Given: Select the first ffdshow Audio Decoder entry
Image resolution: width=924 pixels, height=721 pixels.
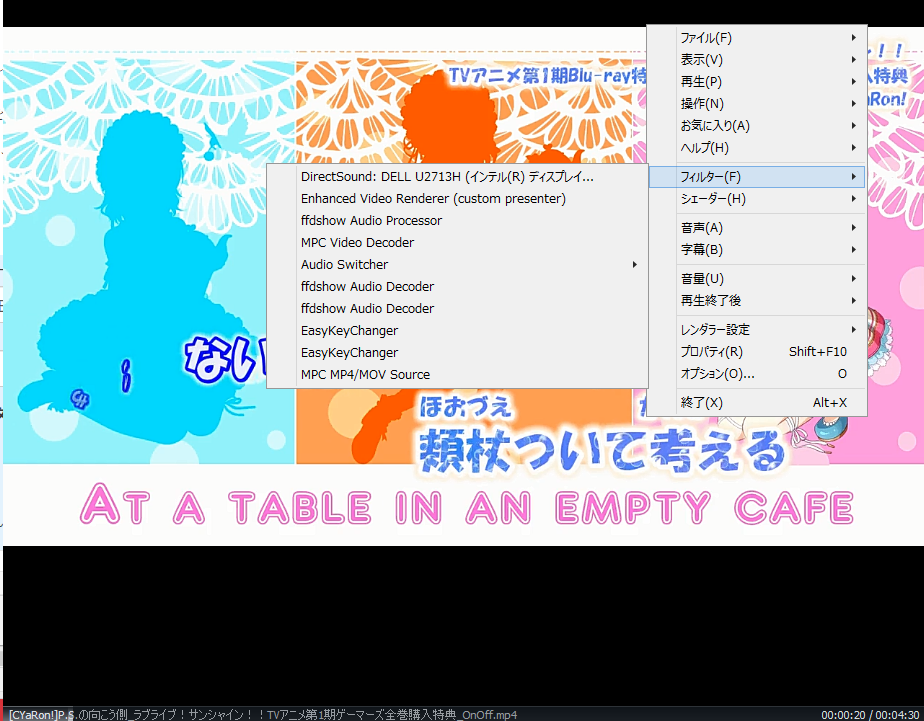Looking at the screenshot, I should point(457,286).
